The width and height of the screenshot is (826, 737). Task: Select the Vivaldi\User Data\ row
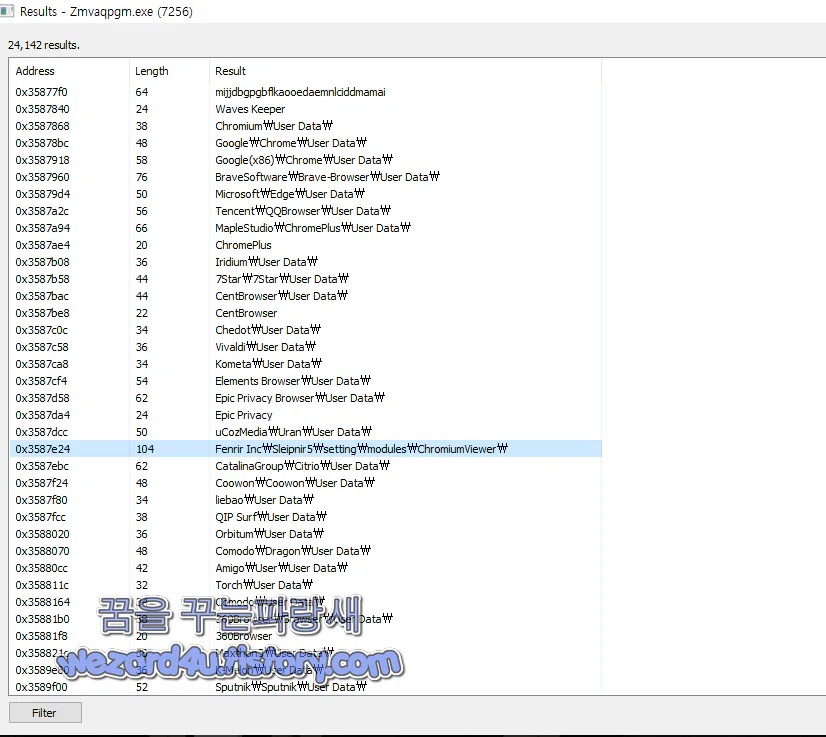click(306, 347)
